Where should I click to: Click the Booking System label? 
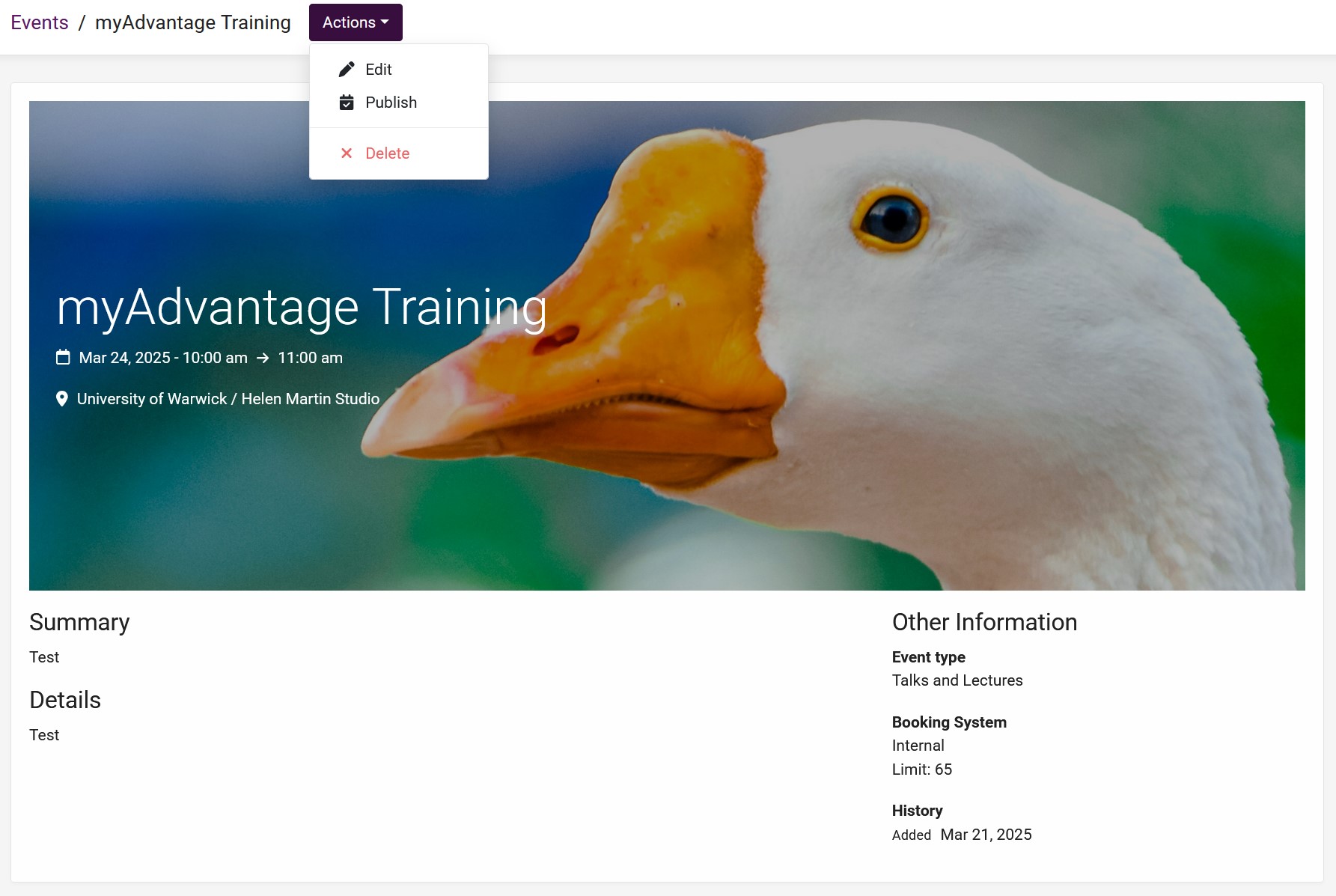[x=949, y=722]
